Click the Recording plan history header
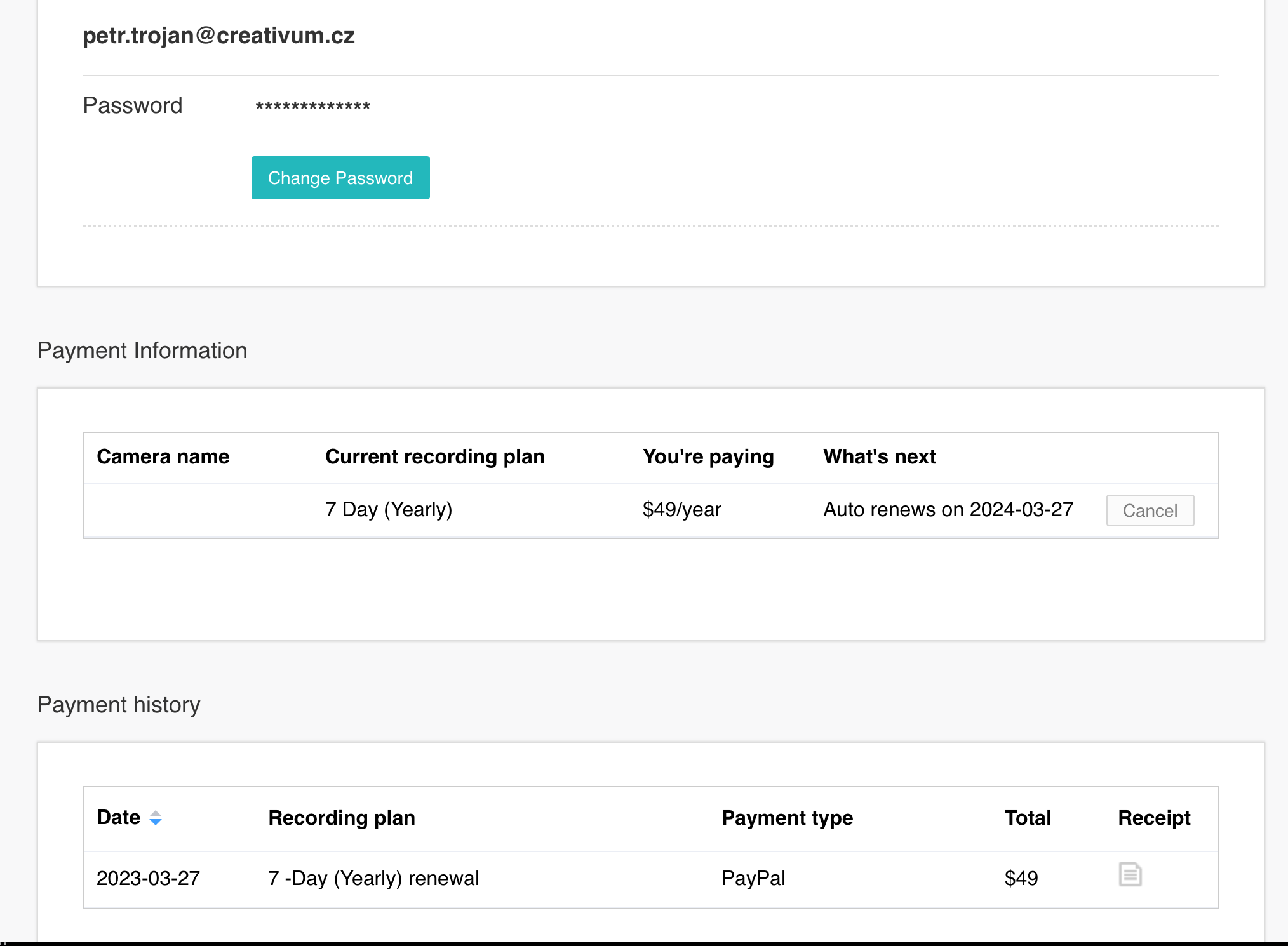This screenshot has height=946, width=1288. tap(342, 818)
